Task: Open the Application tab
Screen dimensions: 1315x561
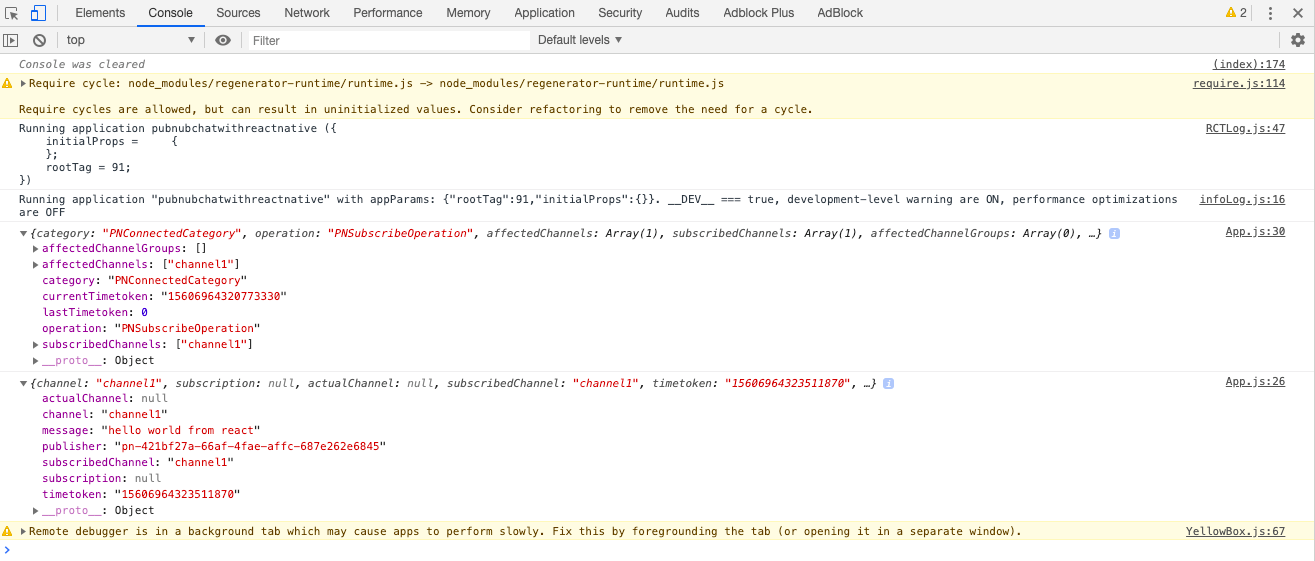Action: tap(544, 13)
